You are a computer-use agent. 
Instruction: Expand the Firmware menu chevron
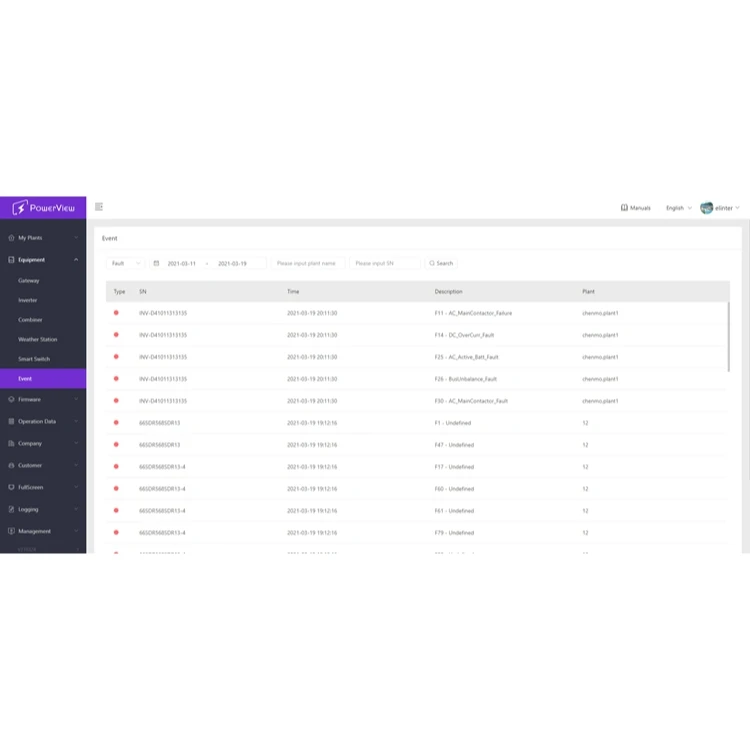(76, 399)
